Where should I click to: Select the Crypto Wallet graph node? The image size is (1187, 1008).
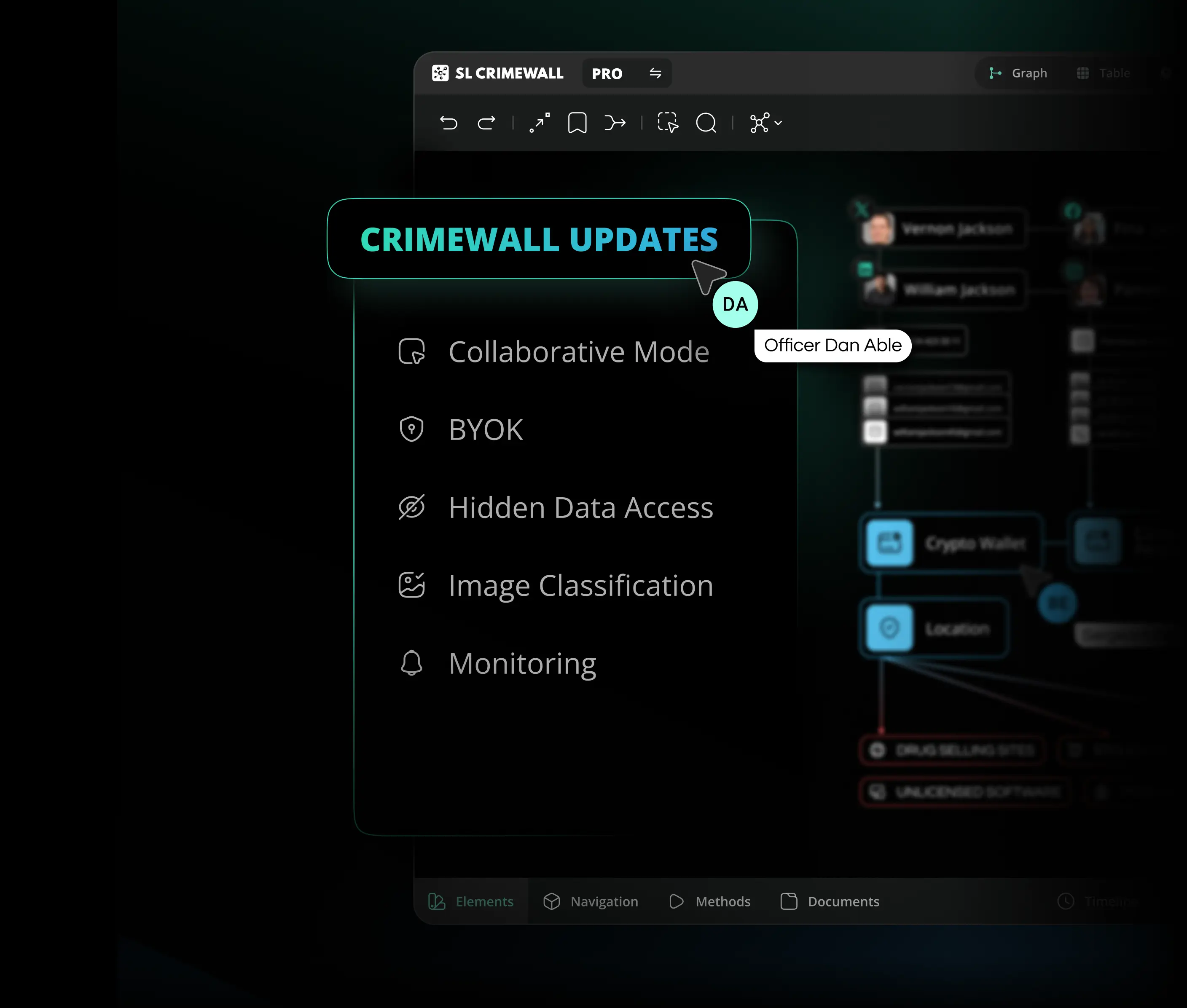click(951, 543)
